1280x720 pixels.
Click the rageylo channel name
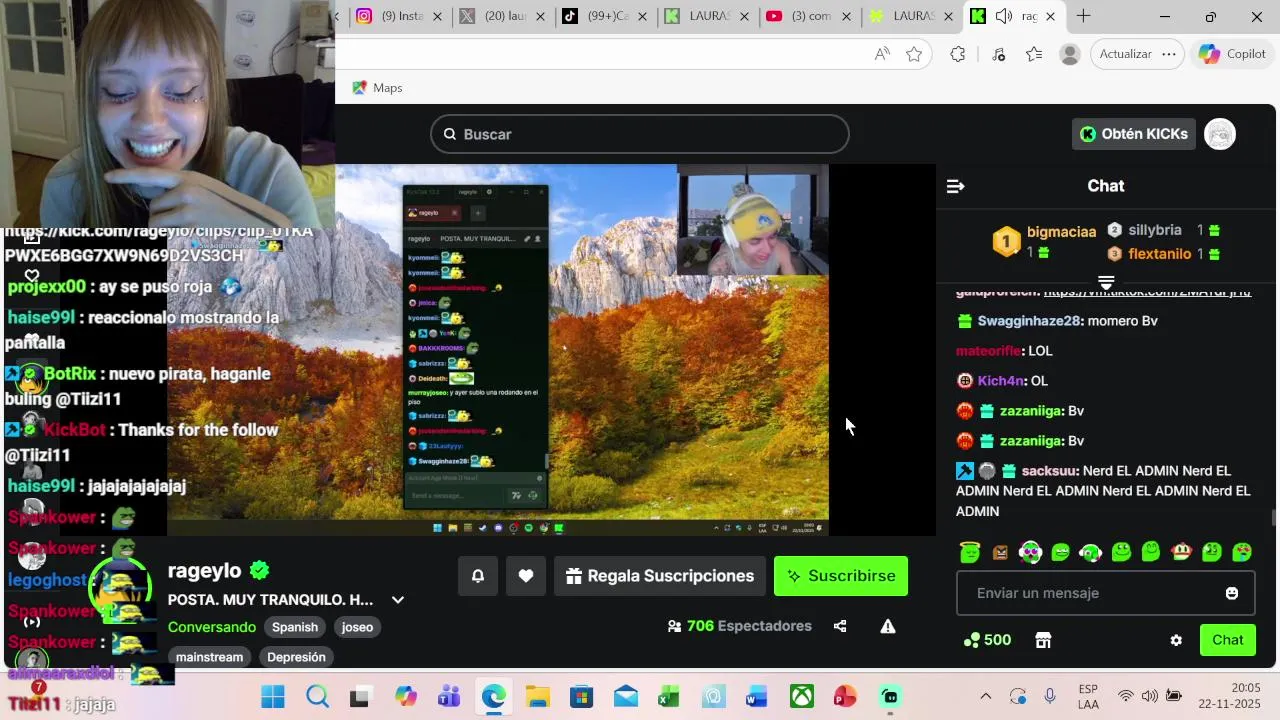point(205,571)
